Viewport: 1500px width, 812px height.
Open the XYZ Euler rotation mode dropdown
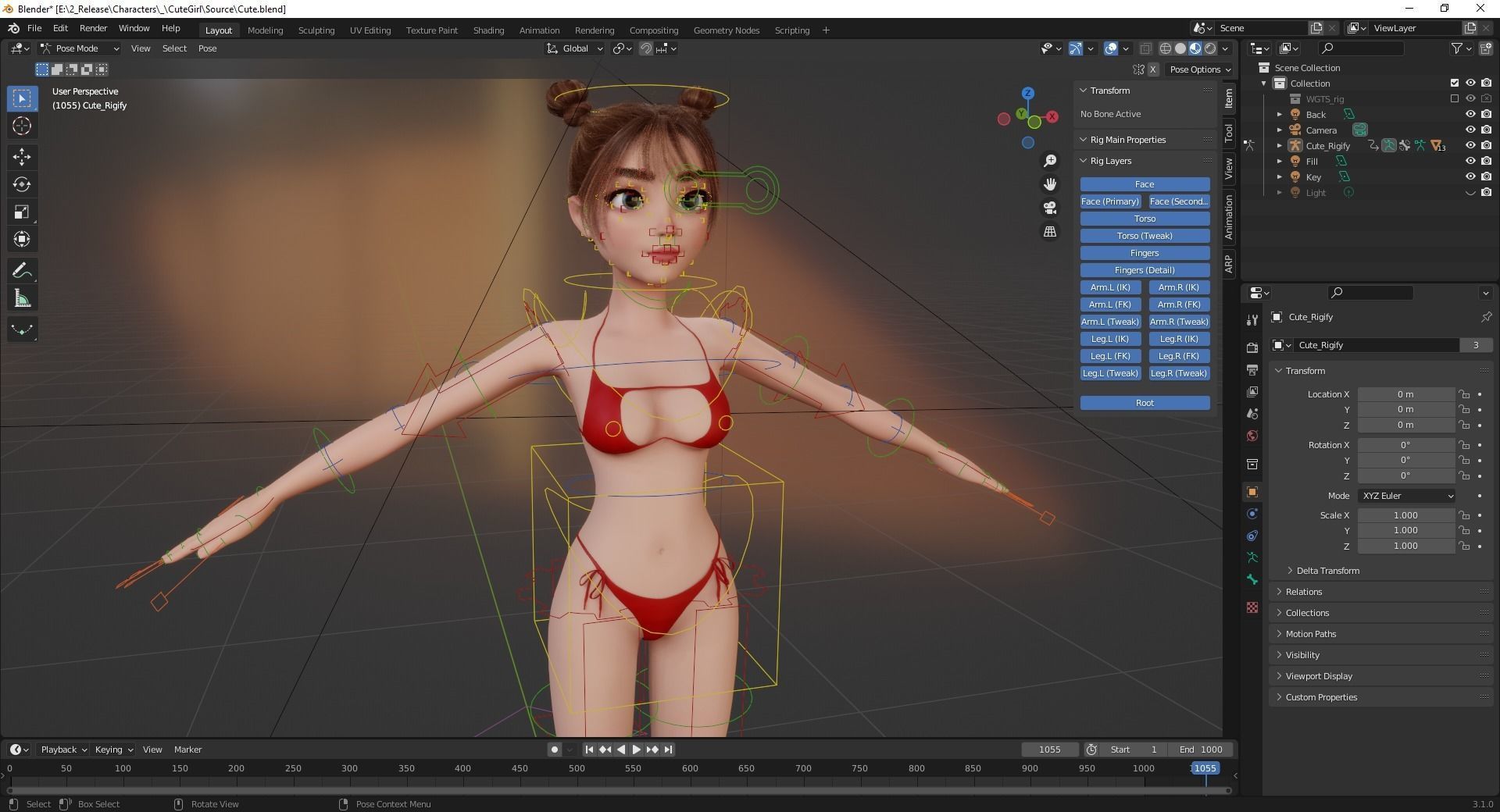click(1407, 496)
